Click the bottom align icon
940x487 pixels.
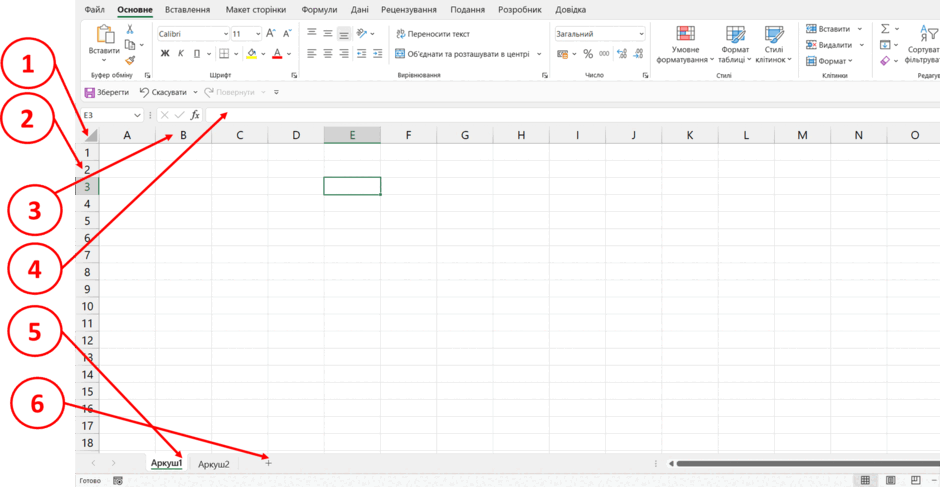pos(344,34)
